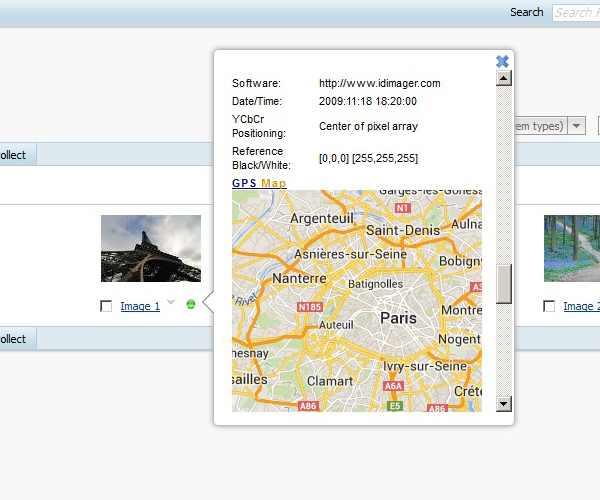The height and width of the screenshot is (500, 600).
Task: Click the forest path thumbnail
Action: pyautogui.click(x=572, y=248)
